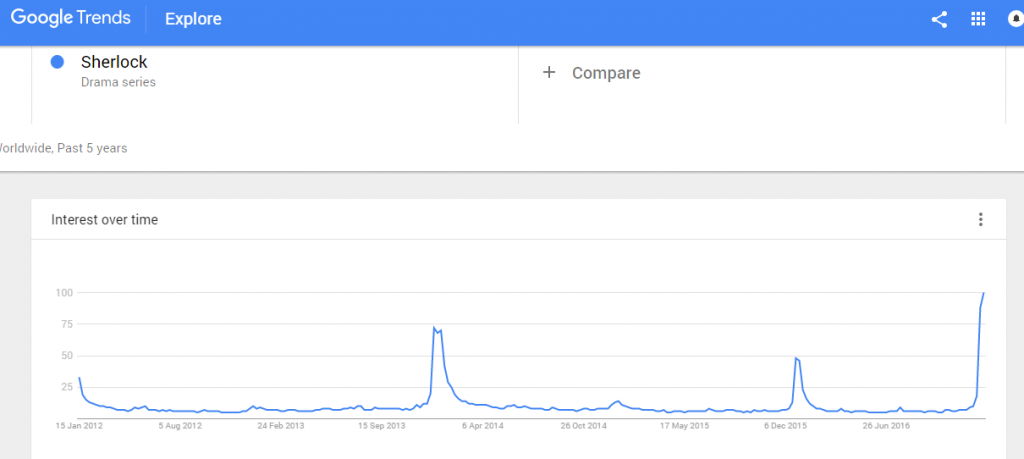Viewport: 1024px width, 459px height.
Task: Click the Google Trends logo
Action: tap(71, 18)
